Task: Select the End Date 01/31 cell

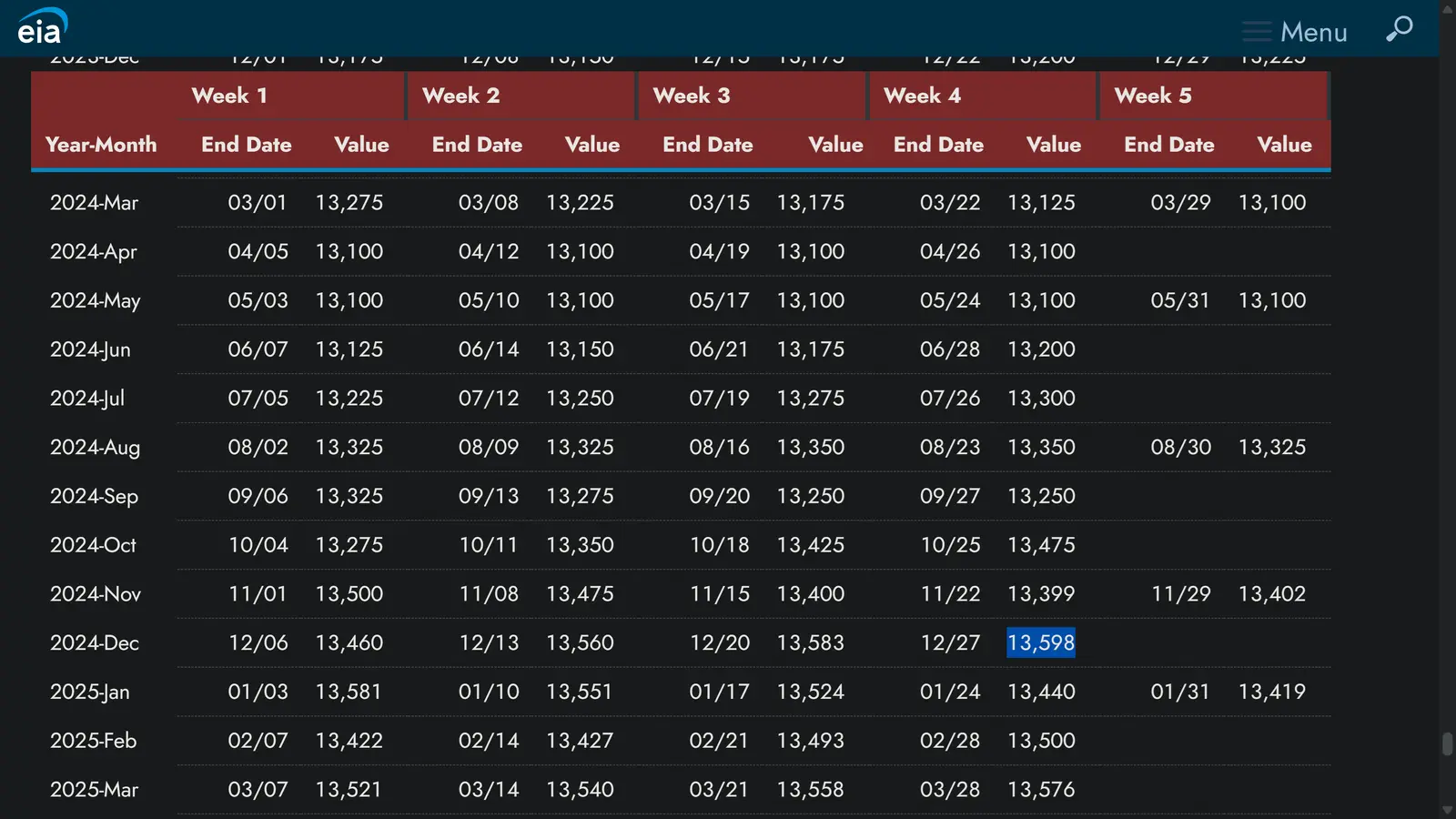Action: [x=1180, y=692]
